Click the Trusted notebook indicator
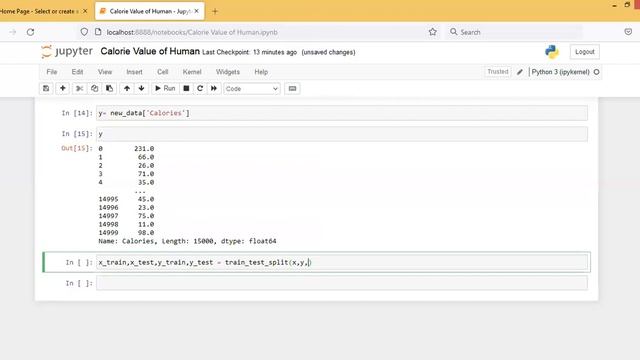 (x=498, y=72)
